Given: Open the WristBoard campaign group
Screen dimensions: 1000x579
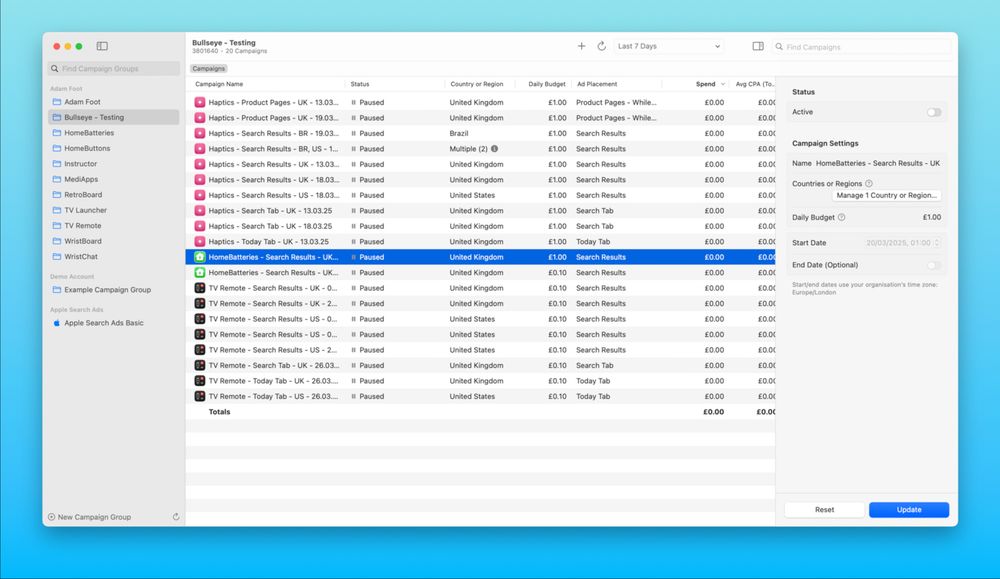Looking at the screenshot, I should click(114, 241).
